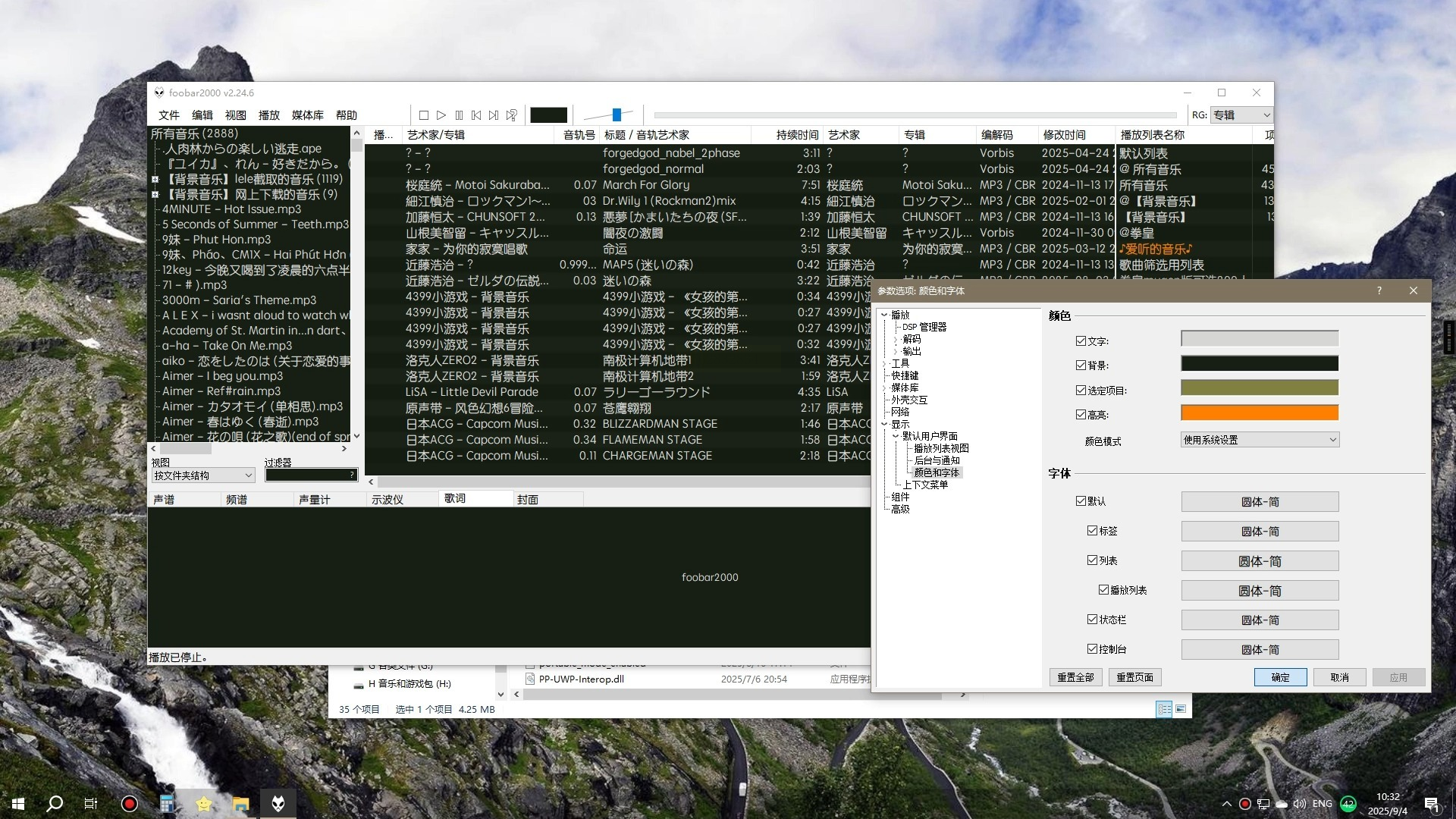The image size is (1456, 819).
Task: Uncheck the 背景 color checkbox
Action: [1081, 365]
